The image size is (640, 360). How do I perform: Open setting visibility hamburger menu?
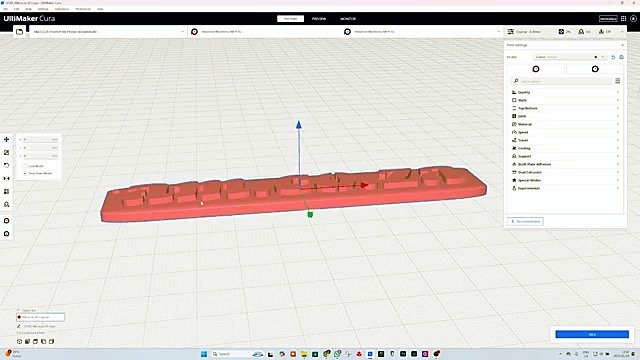point(618,81)
